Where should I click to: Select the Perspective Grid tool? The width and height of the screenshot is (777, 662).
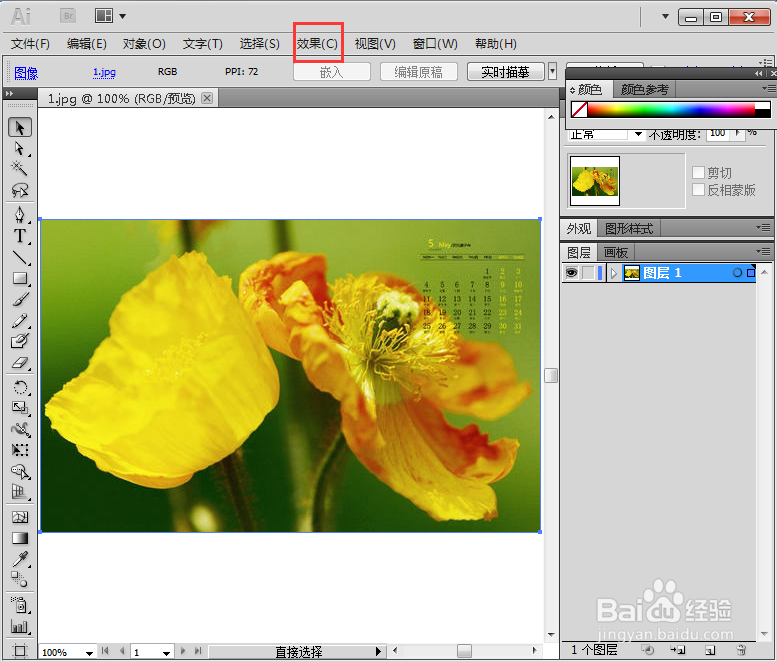click(x=20, y=492)
